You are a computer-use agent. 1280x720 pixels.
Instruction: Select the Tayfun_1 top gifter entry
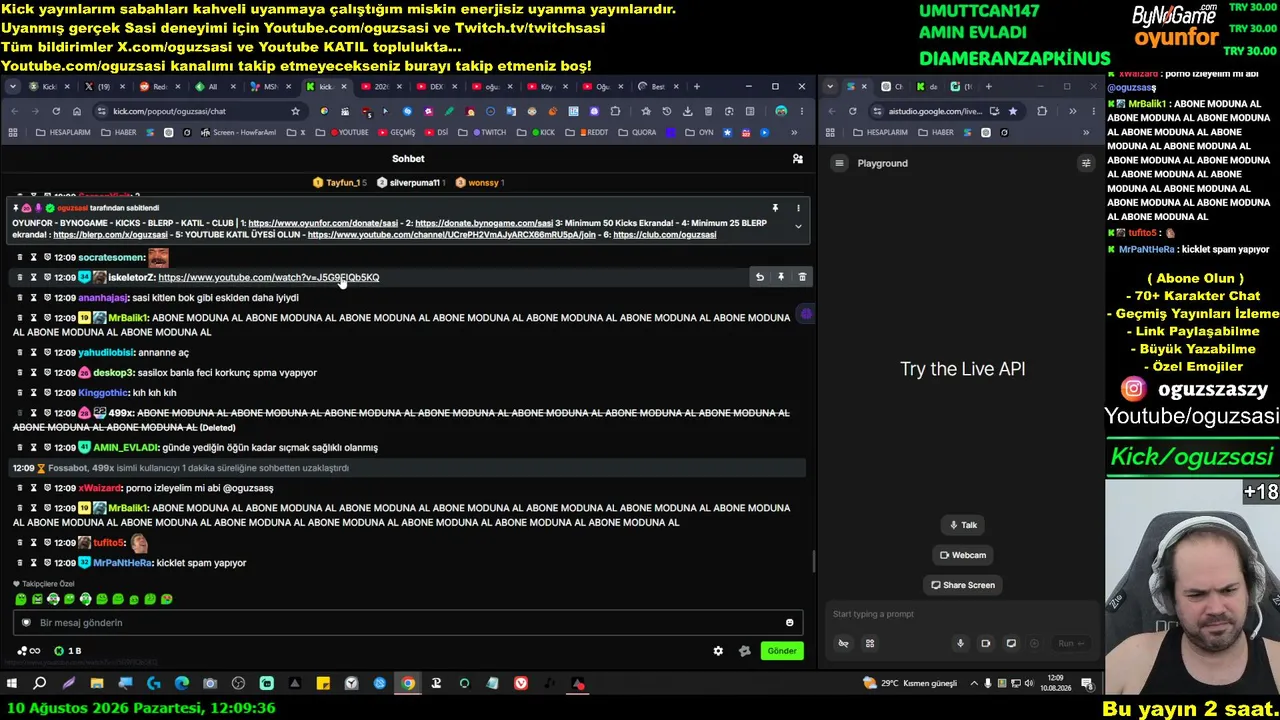pos(340,183)
